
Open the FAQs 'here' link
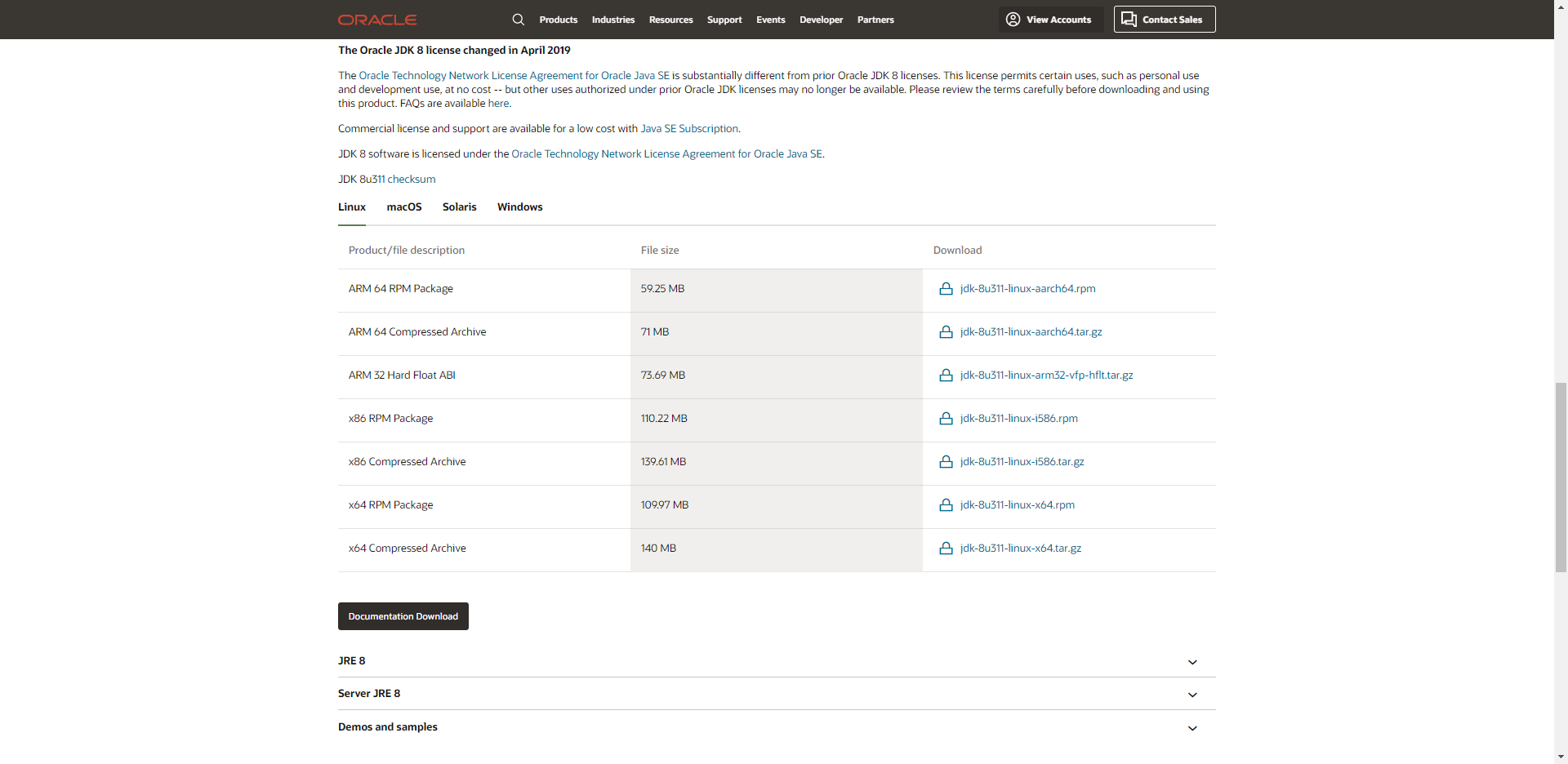(x=498, y=104)
